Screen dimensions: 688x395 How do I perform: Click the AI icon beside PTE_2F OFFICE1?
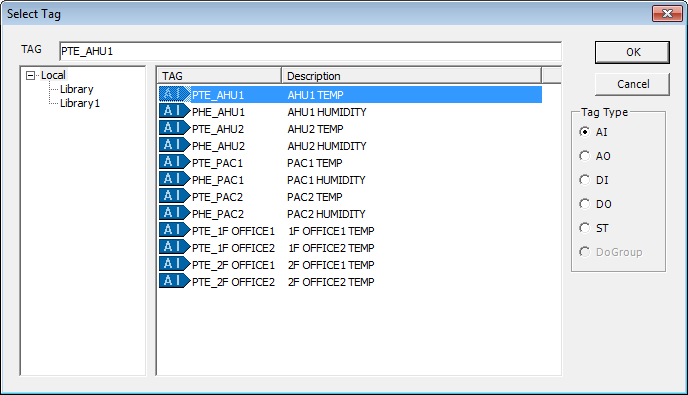(x=175, y=264)
